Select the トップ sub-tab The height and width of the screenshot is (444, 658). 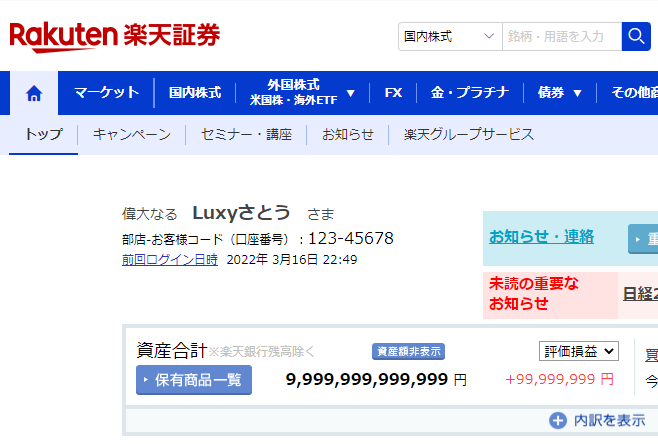coord(44,135)
